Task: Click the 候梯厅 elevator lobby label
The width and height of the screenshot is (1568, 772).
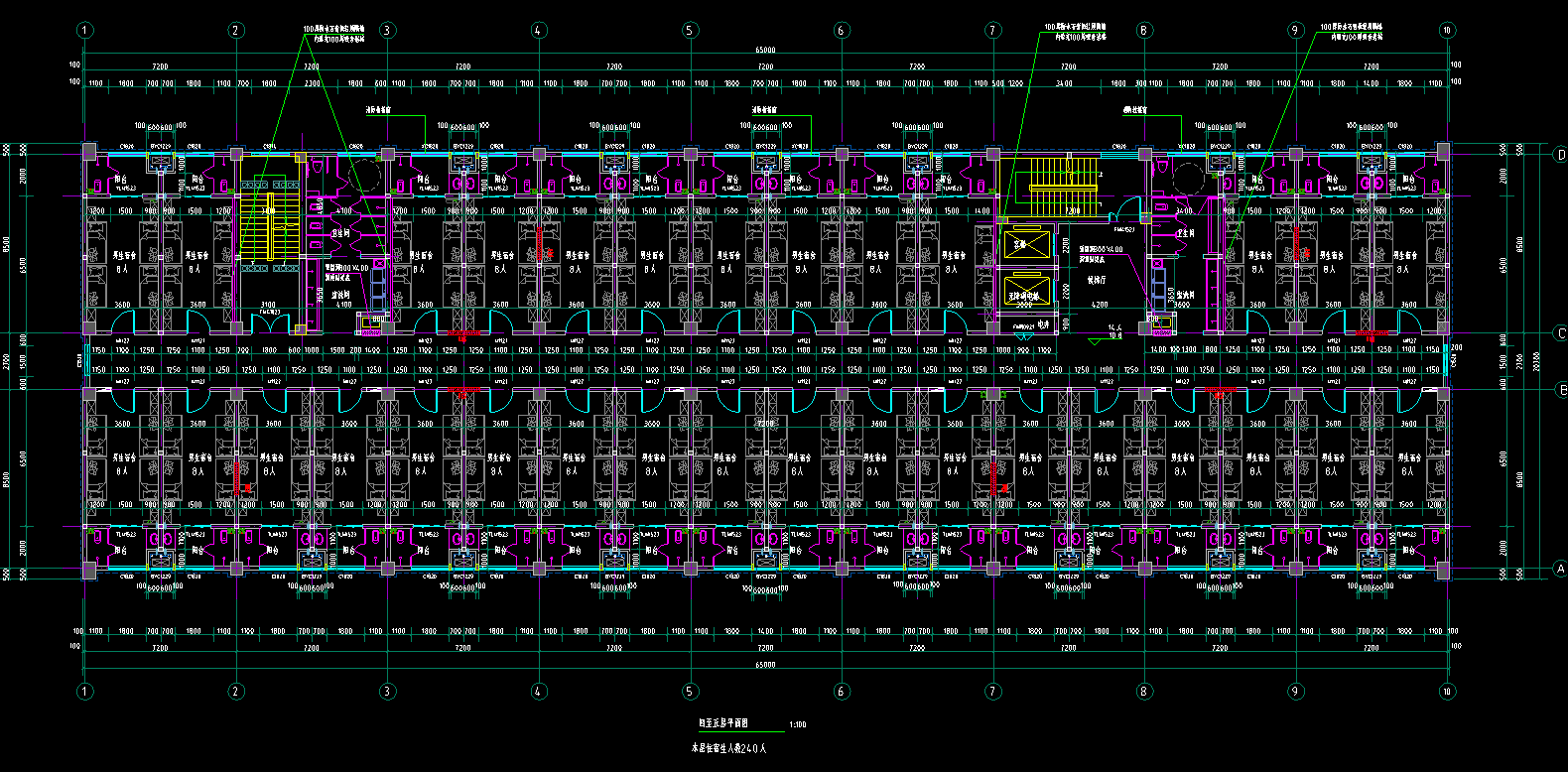Action: 1096,281
